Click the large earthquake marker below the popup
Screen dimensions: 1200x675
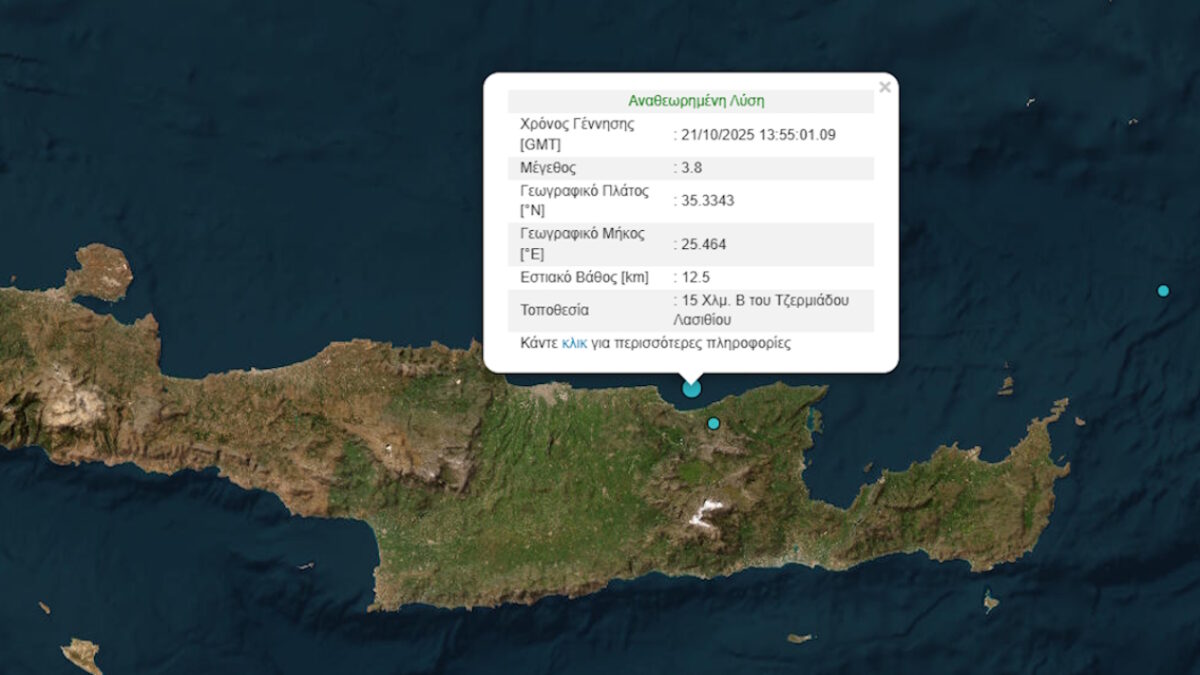pyautogui.click(x=691, y=388)
